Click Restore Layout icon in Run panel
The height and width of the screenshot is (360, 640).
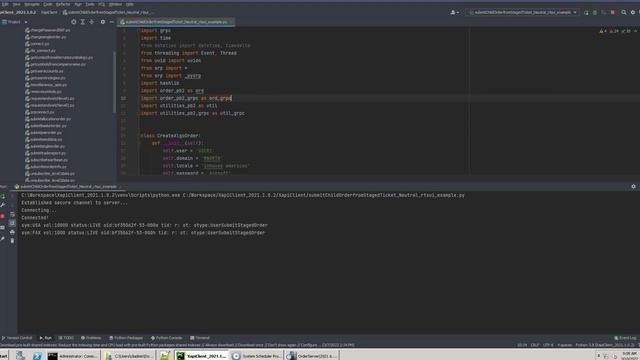point(3,228)
